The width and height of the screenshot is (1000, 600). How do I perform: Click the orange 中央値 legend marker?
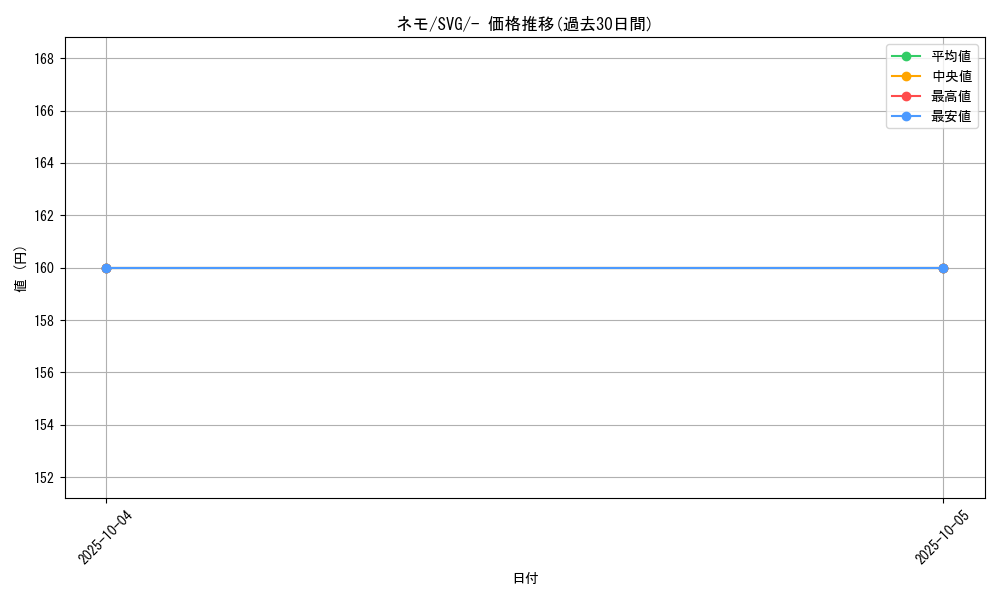coord(906,75)
